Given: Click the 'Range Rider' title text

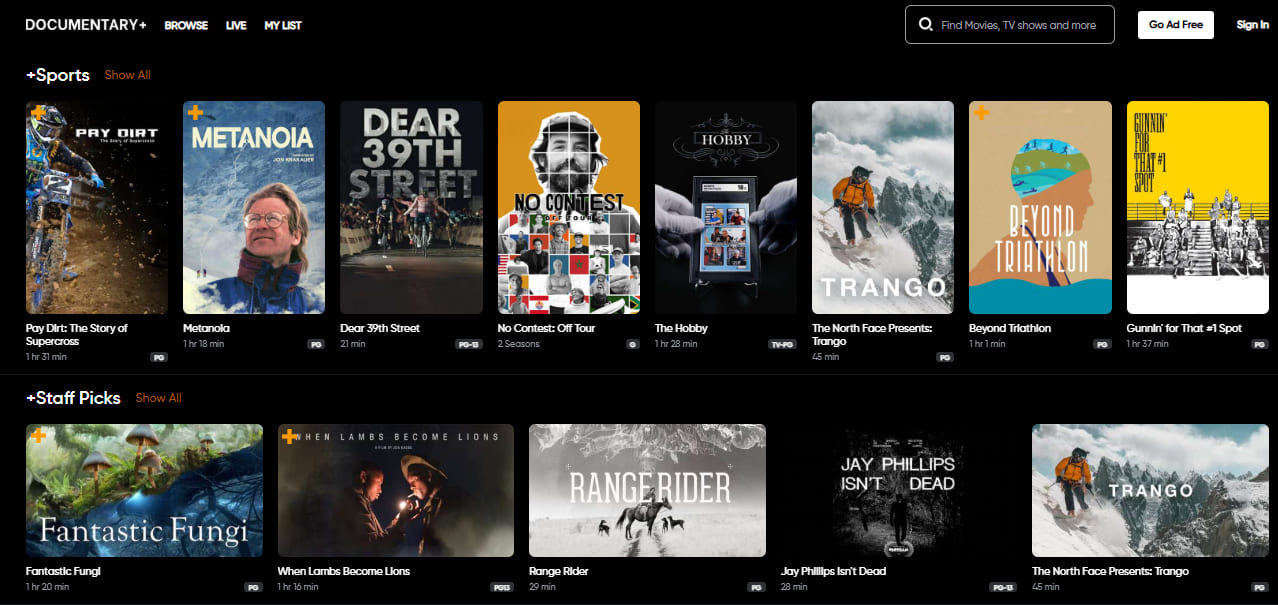Looking at the screenshot, I should point(559,571).
